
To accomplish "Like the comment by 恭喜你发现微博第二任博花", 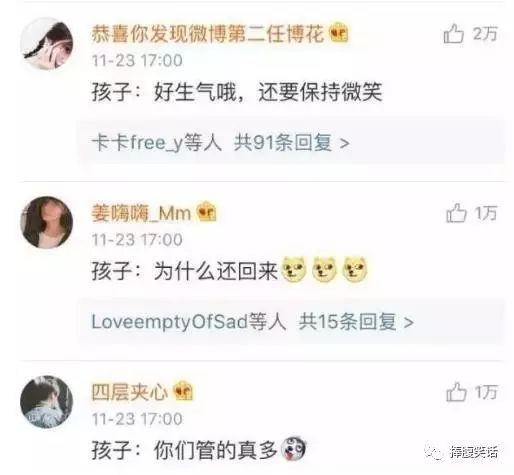I will pos(453,34).
